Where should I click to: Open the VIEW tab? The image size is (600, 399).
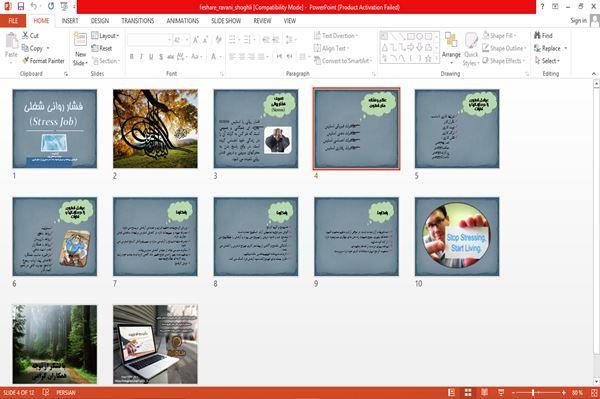pyautogui.click(x=290, y=21)
